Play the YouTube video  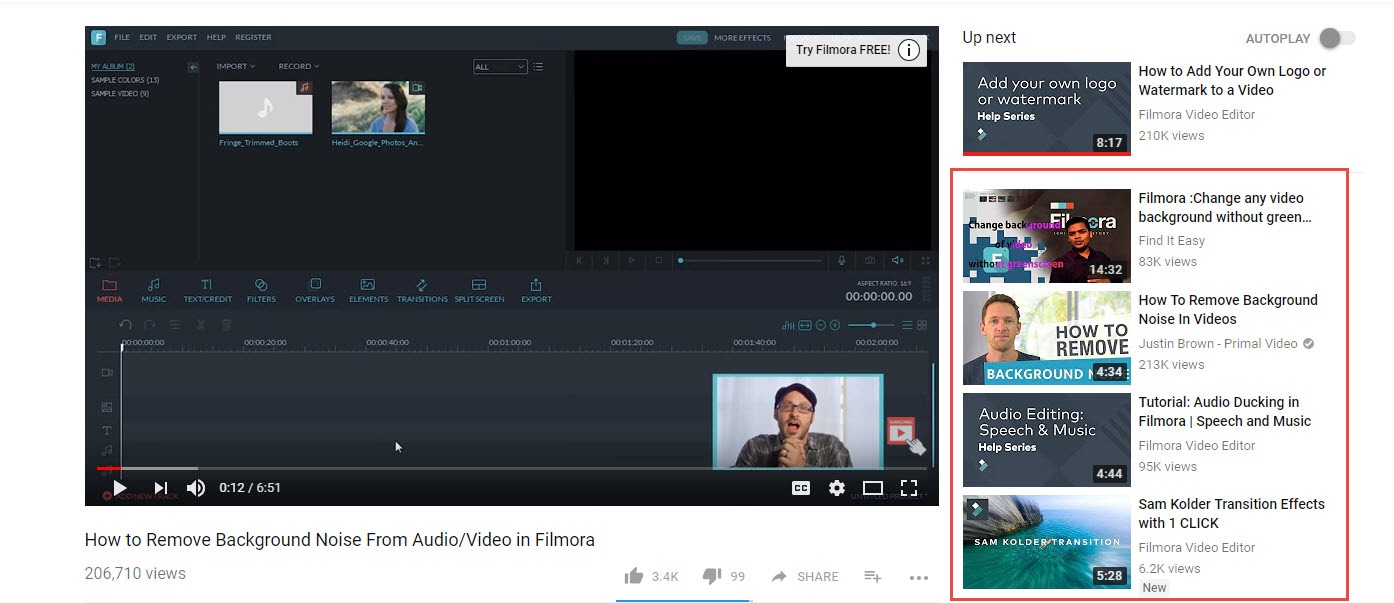(x=120, y=488)
